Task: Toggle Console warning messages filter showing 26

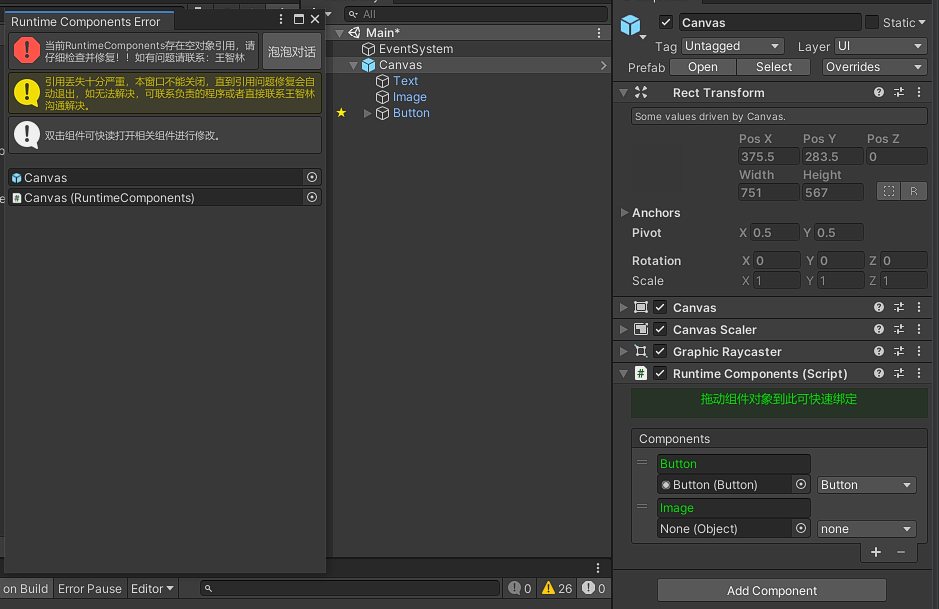Action: coord(556,589)
